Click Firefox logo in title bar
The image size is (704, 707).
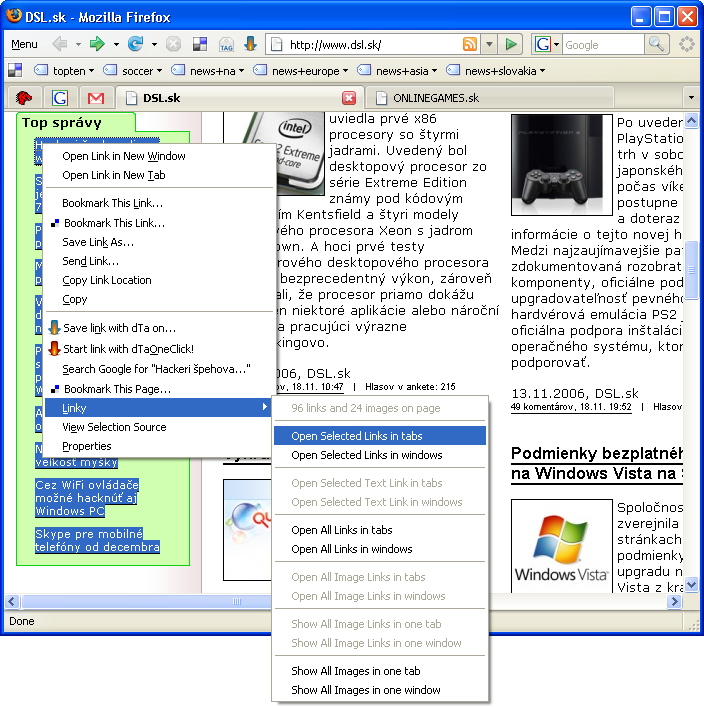[x=14, y=16]
